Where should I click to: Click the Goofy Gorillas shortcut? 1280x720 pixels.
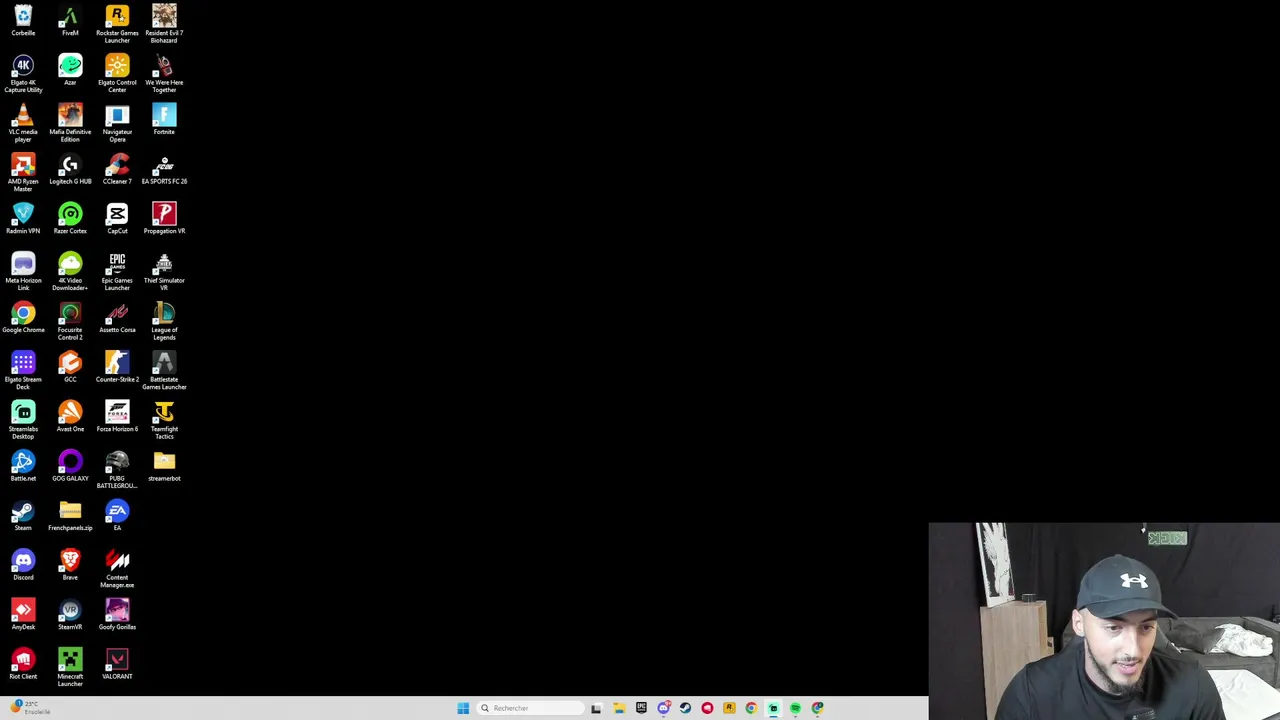pos(117,615)
